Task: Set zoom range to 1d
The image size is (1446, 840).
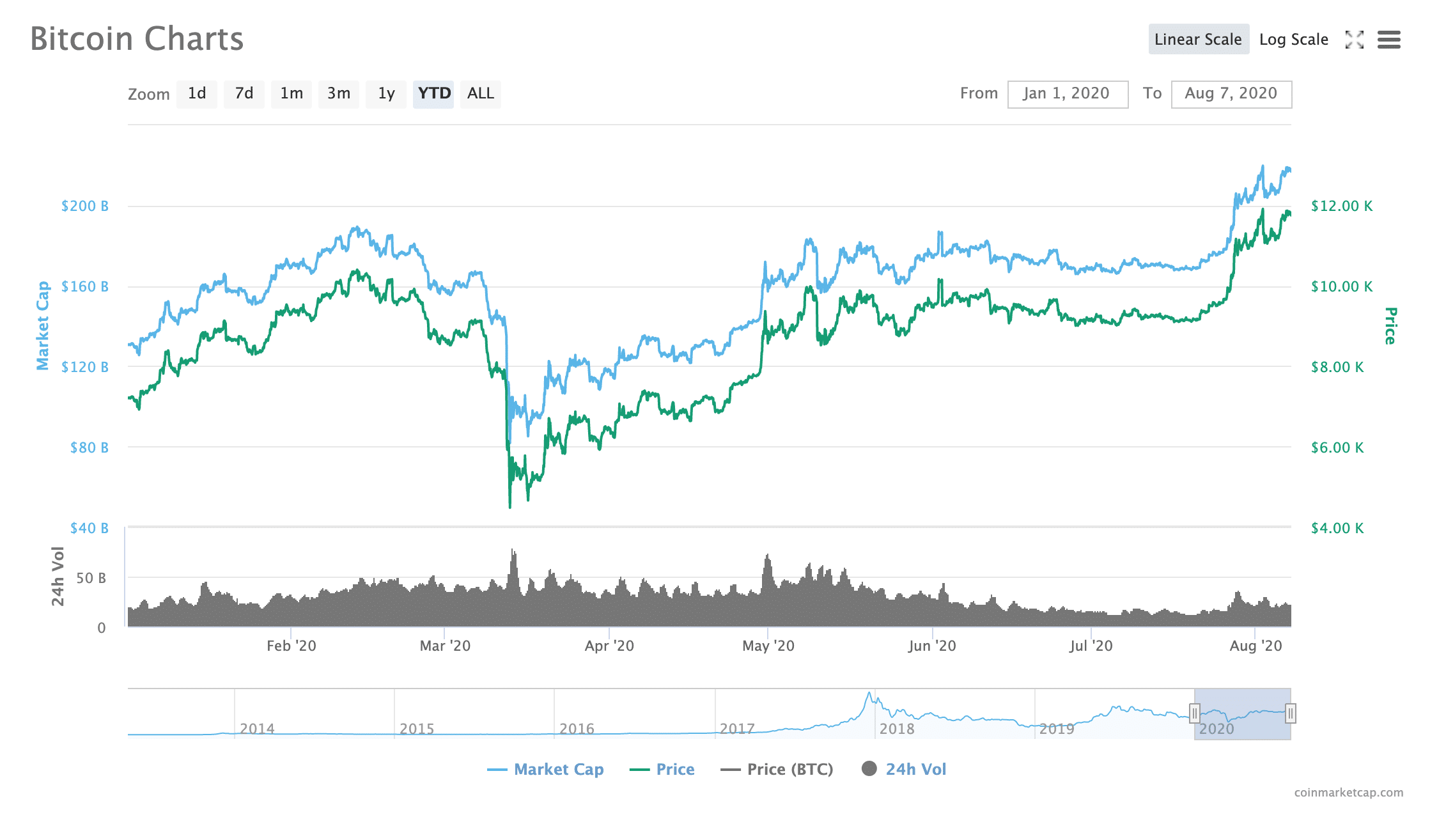Action: coord(197,94)
